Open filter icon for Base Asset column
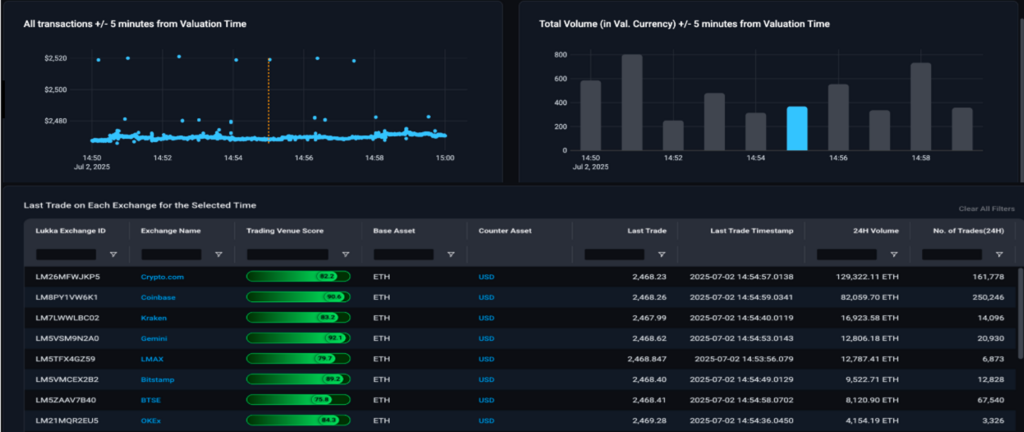The height and width of the screenshot is (432, 1024). 451,255
